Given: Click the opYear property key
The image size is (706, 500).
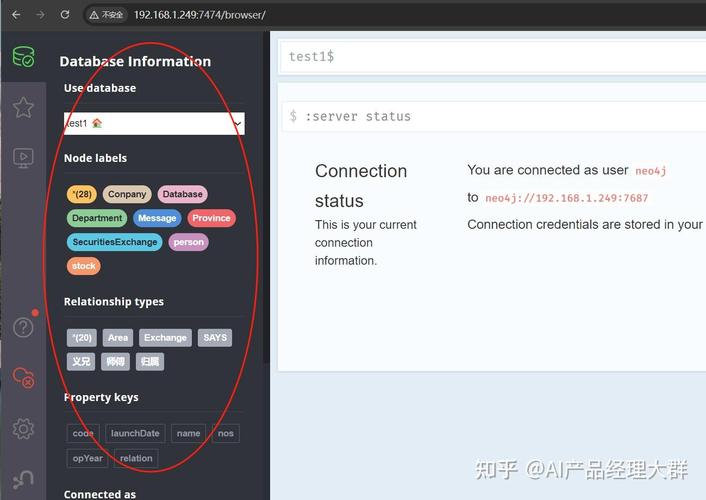Looking at the screenshot, I should [88, 458].
